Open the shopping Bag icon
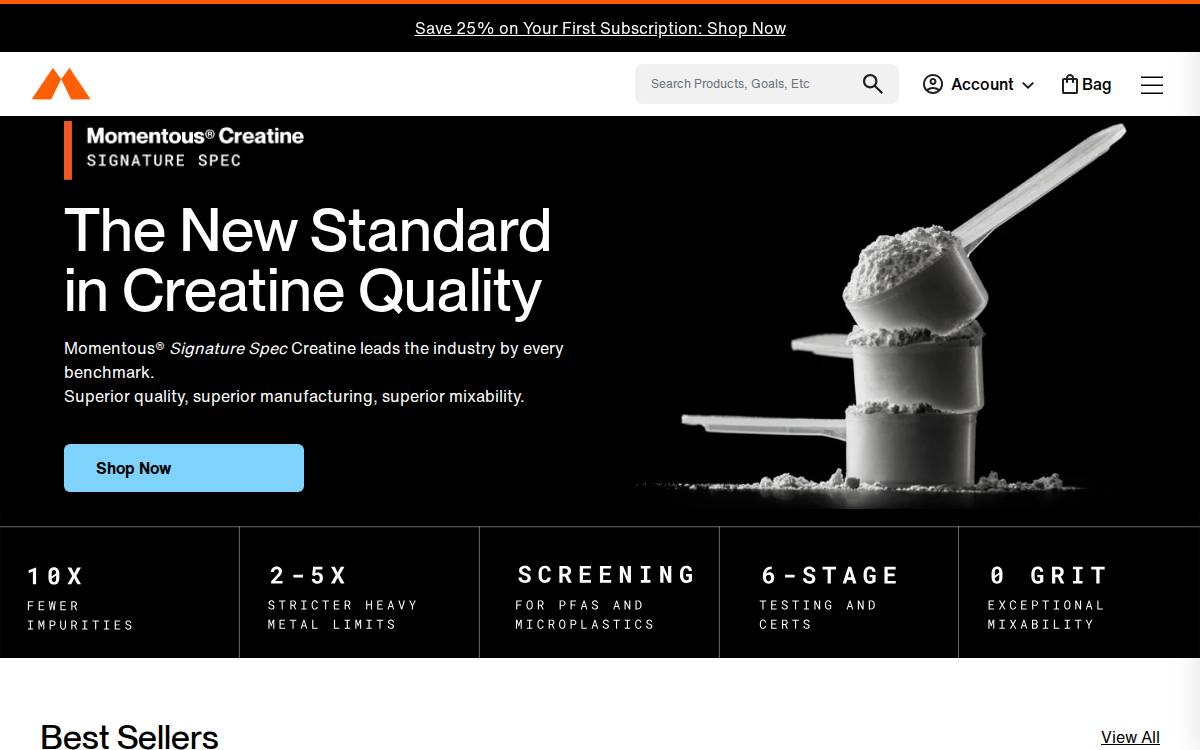 click(1069, 84)
